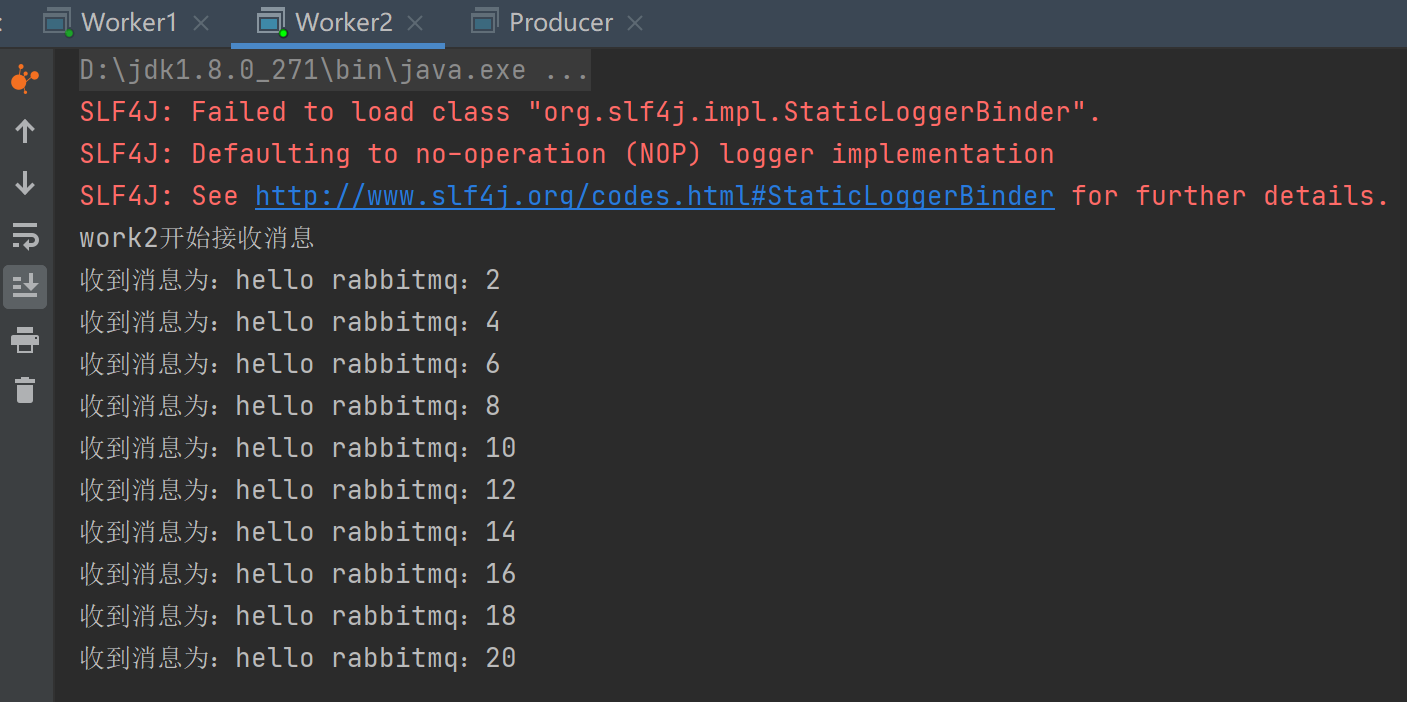This screenshot has width=1407, height=702.
Task: Click the up arrow stack trace icon
Action: click(25, 131)
